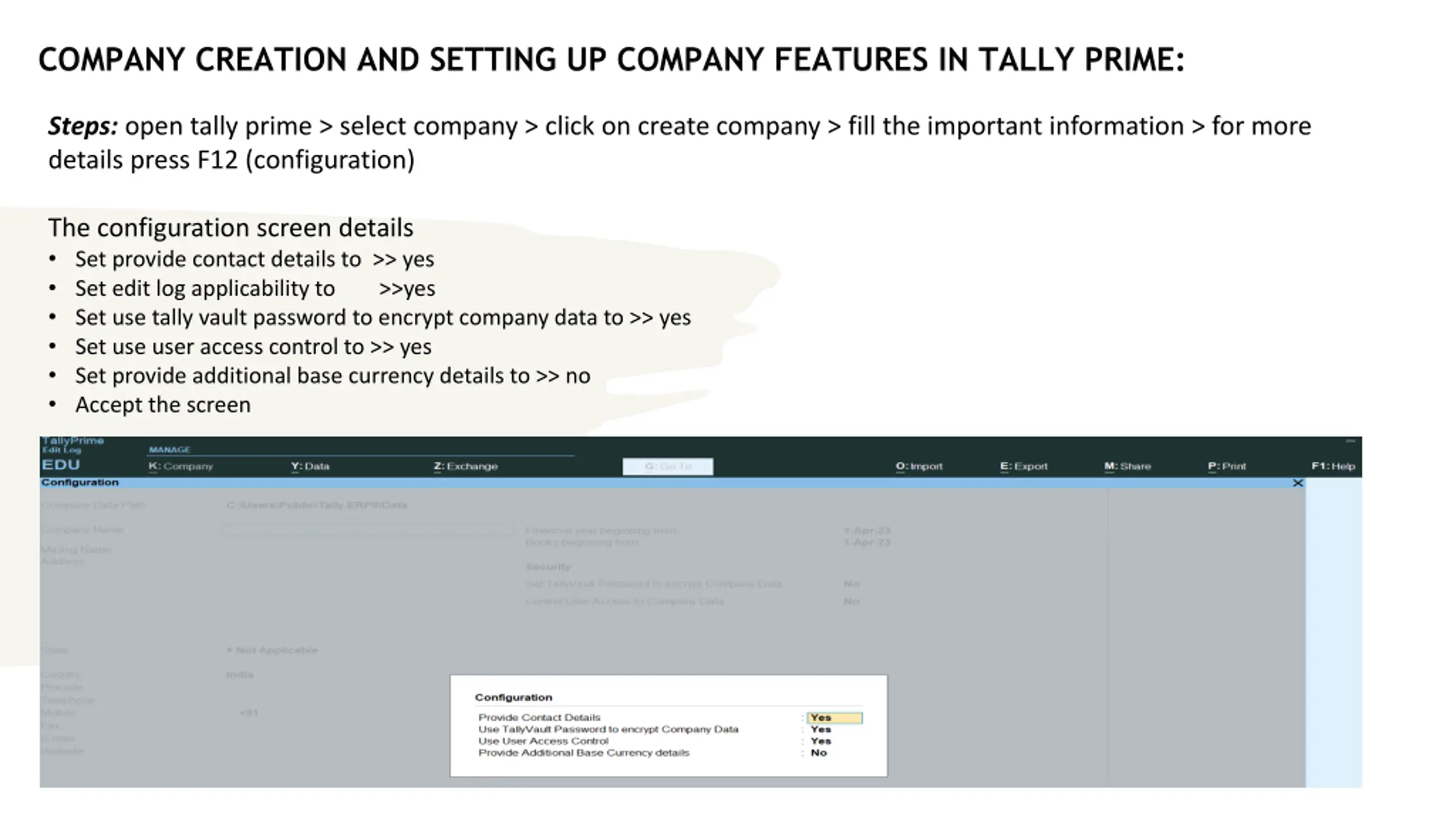The height and width of the screenshot is (819, 1456).
Task: Open the E: Export menu
Action: 1024,466
